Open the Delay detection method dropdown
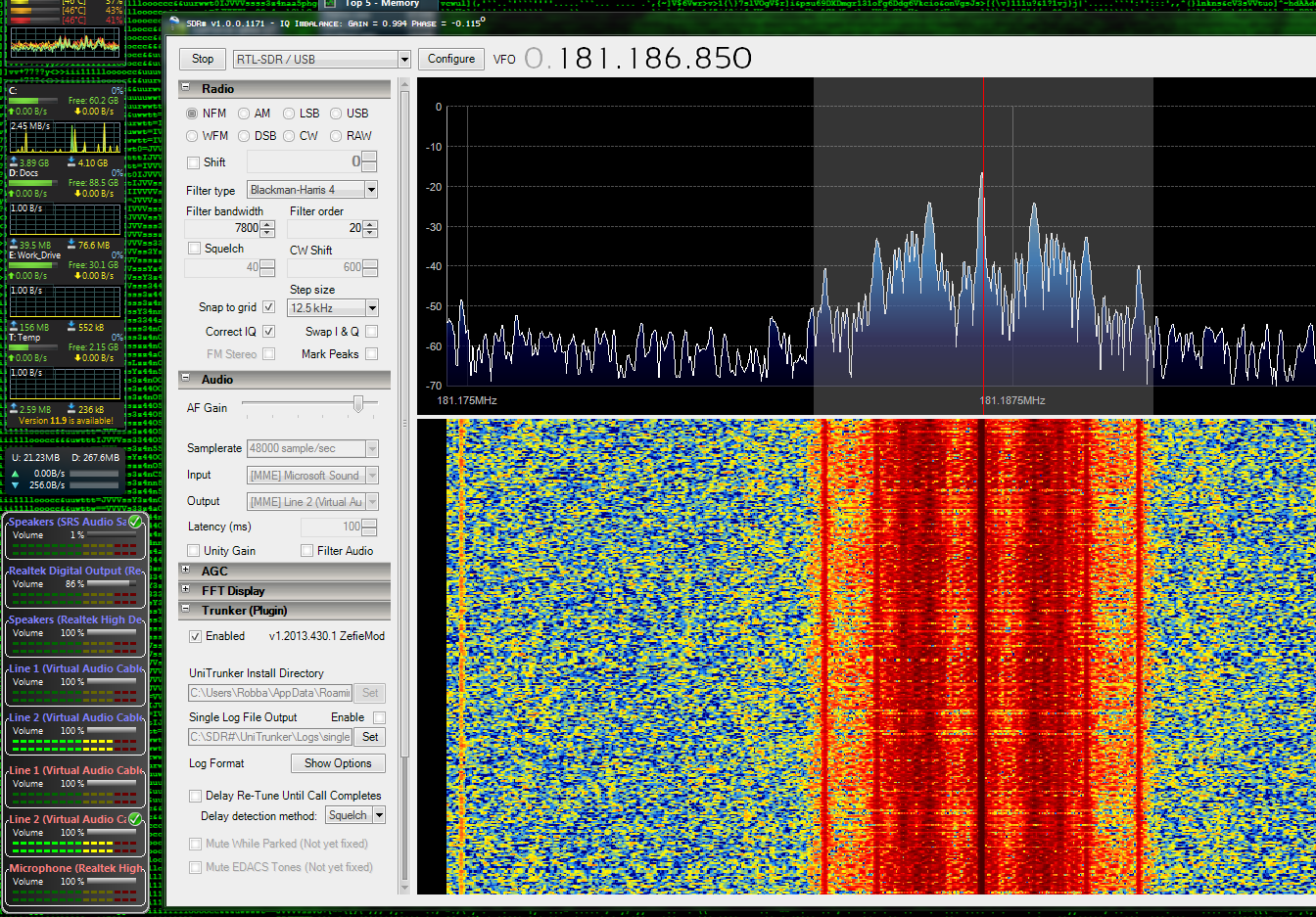 coord(379,815)
